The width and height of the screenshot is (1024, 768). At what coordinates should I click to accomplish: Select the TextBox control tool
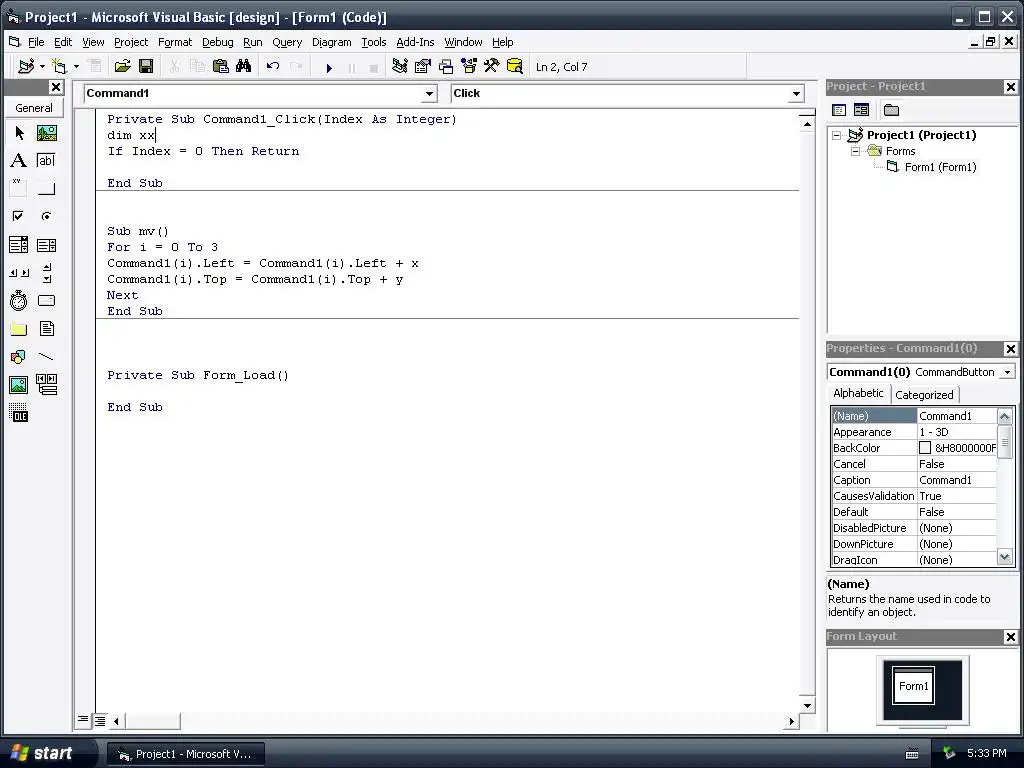46,161
